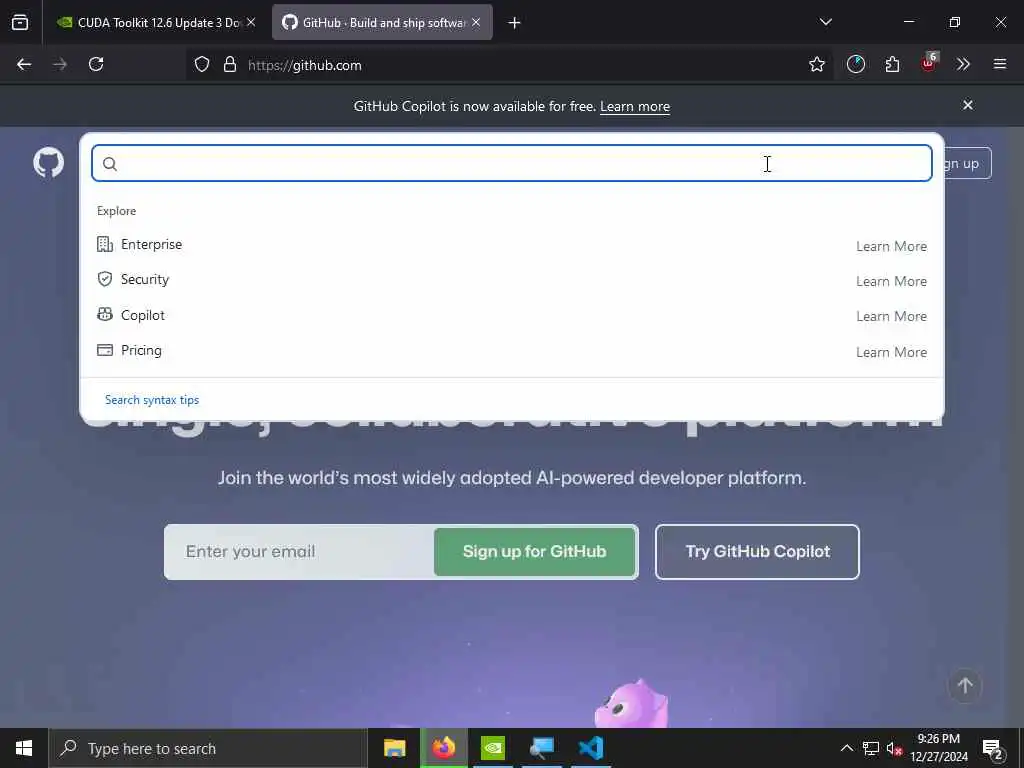This screenshot has width=1024, height=768.
Task: Click the Sign up button in header
Action: click(x=967, y=163)
